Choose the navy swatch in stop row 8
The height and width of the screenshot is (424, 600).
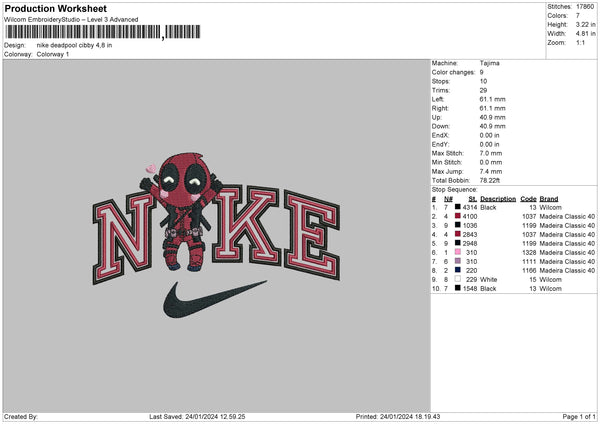point(457,270)
